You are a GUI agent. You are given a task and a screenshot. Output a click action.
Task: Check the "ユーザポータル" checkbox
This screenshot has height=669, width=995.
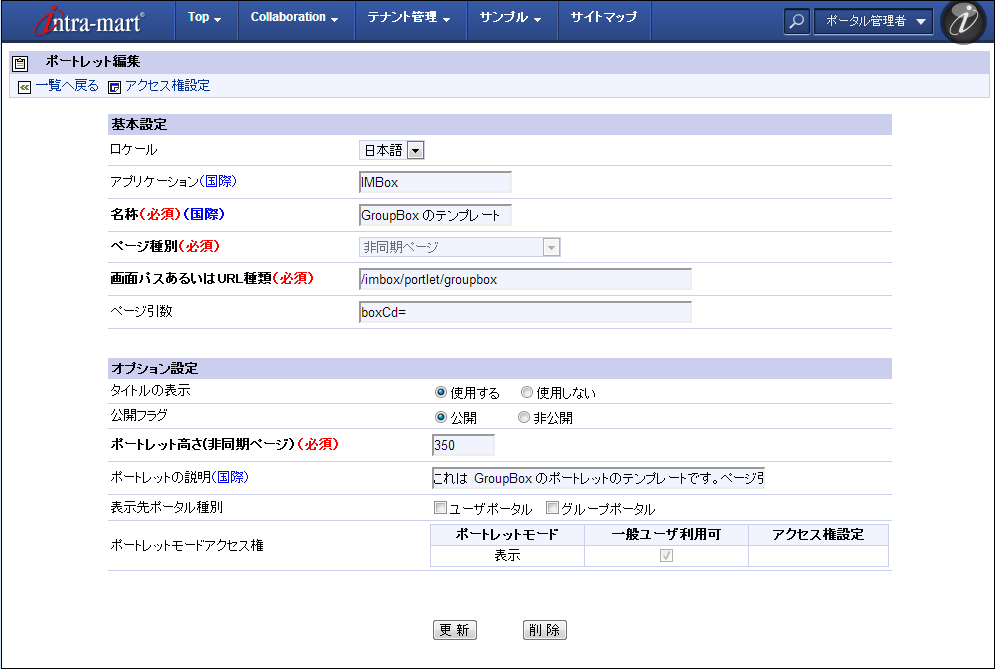pos(440,508)
